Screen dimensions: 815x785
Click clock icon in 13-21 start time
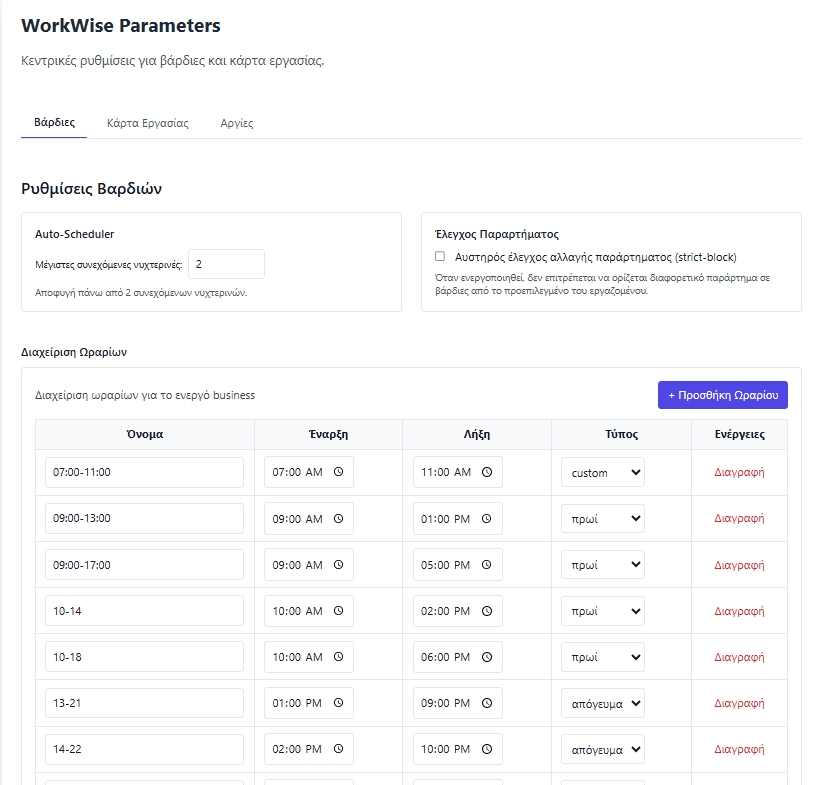coord(338,703)
